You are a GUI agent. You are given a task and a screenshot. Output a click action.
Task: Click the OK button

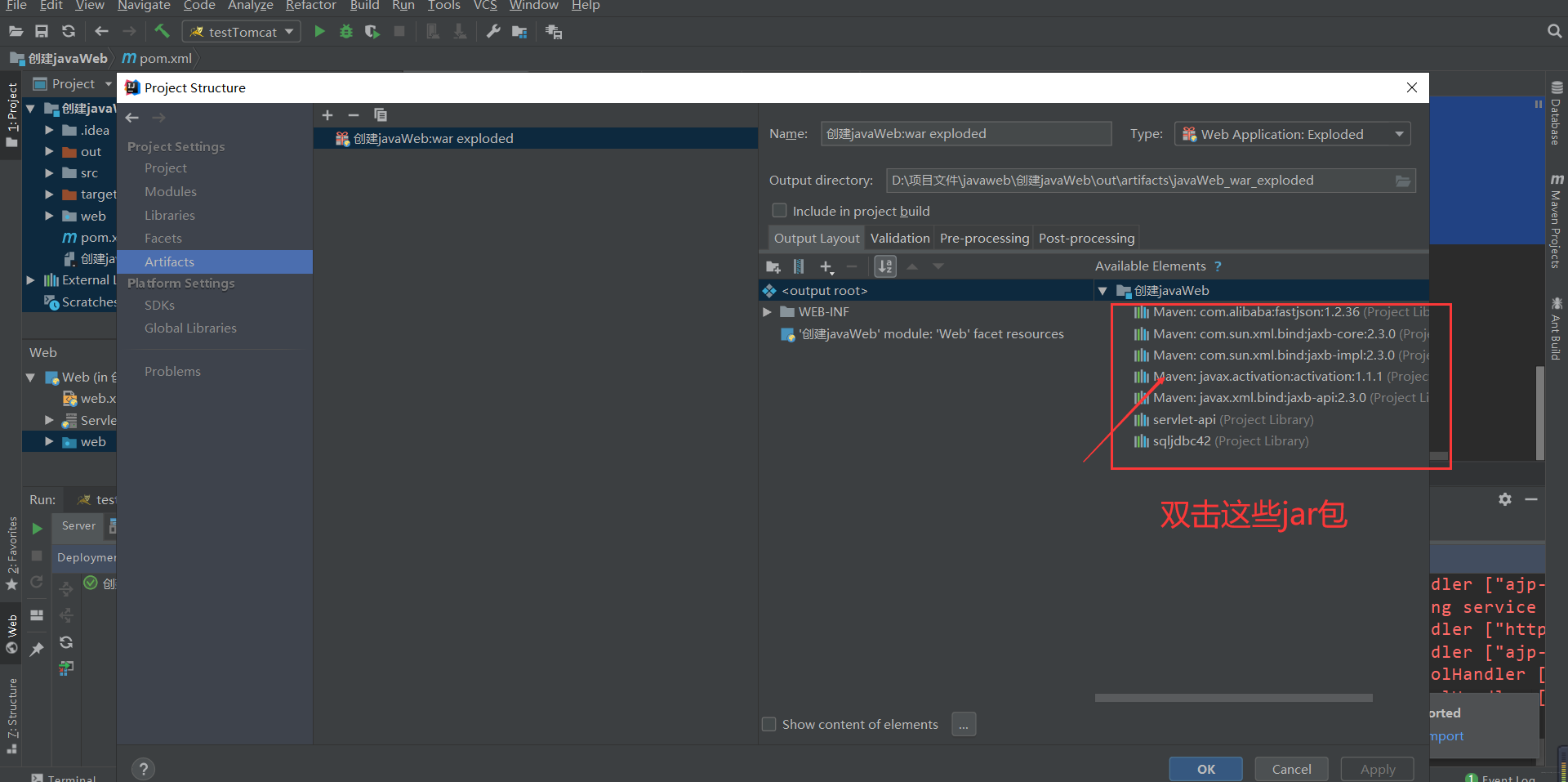click(1205, 769)
